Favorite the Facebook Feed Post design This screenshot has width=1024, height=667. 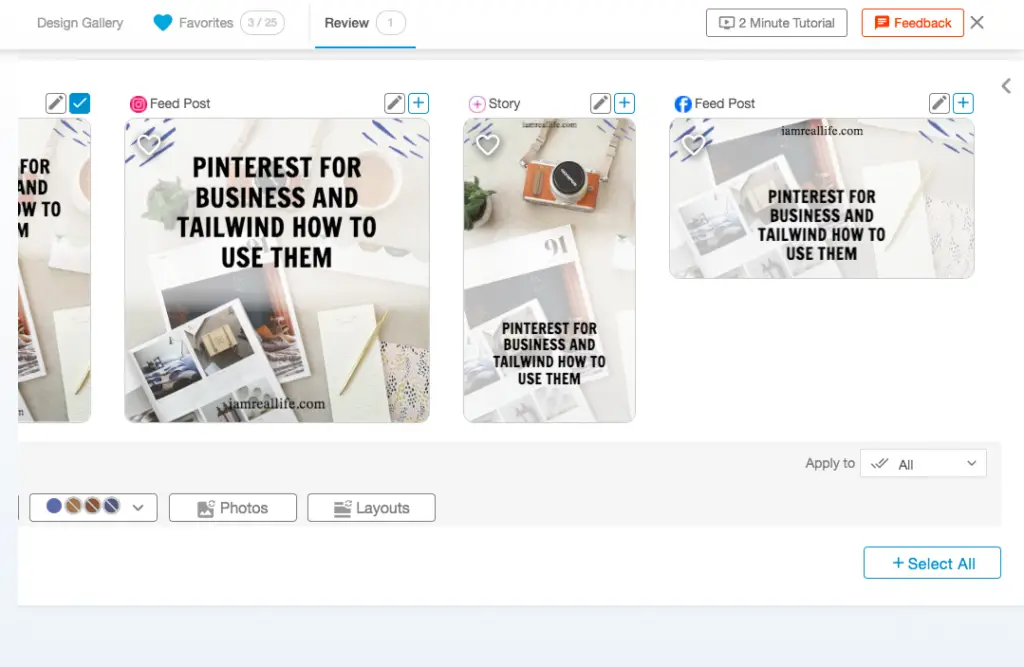click(x=693, y=144)
